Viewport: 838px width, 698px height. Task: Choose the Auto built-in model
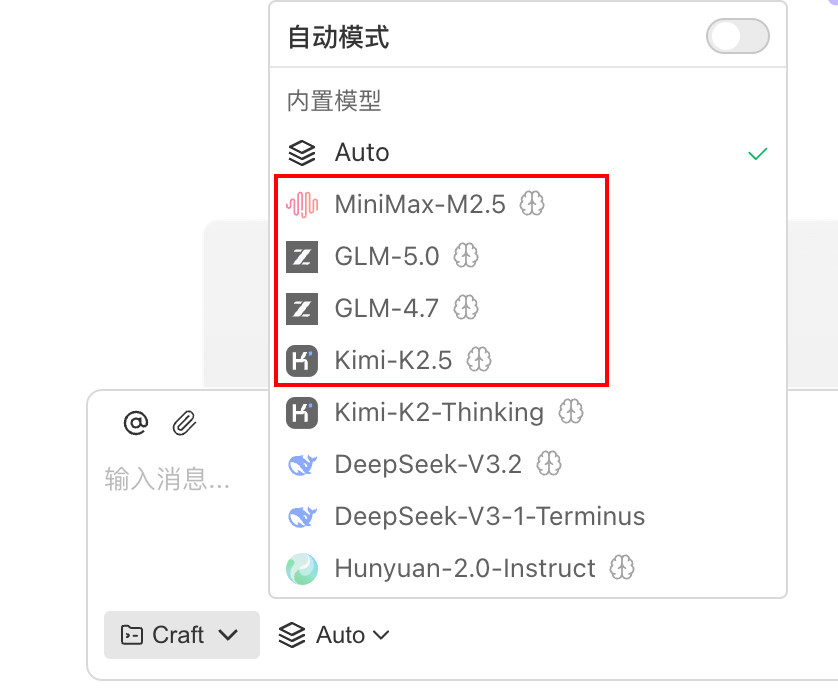[x=361, y=152]
